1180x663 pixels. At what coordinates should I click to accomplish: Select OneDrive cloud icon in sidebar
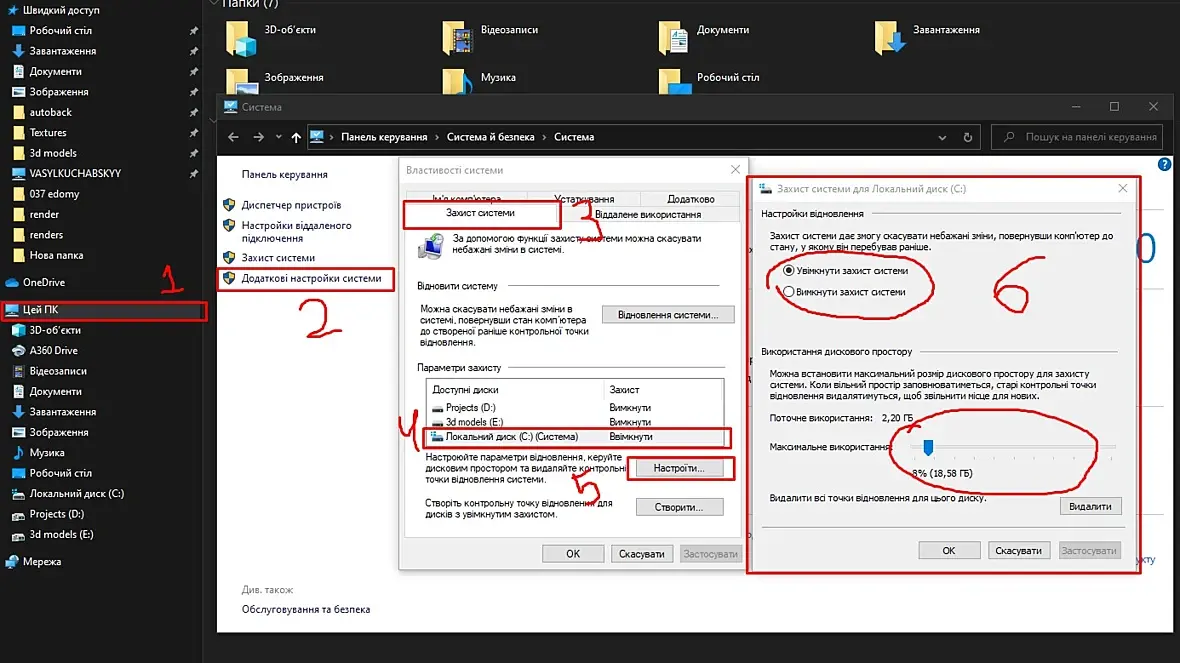pyautogui.click(x=11, y=282)
